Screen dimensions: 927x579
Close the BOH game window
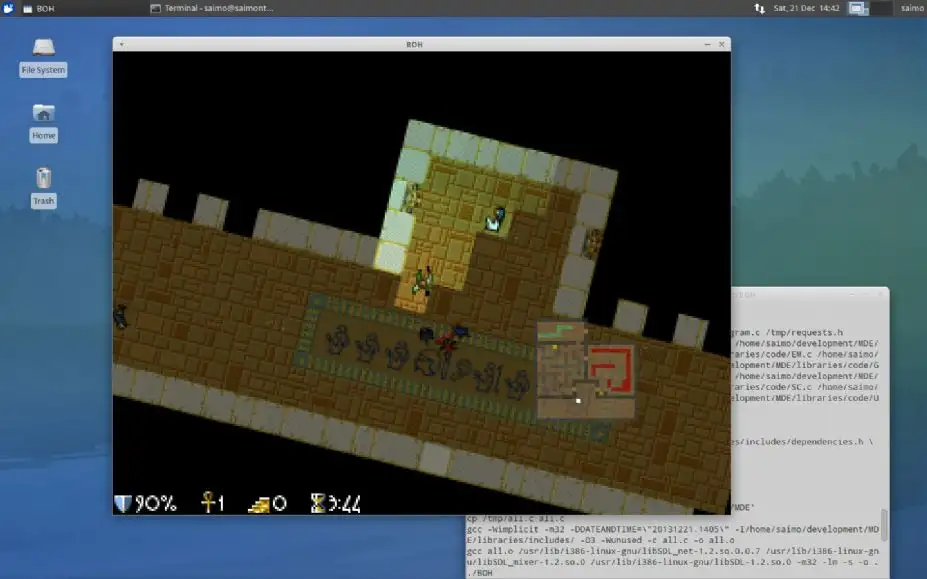[x=721, y=44]
